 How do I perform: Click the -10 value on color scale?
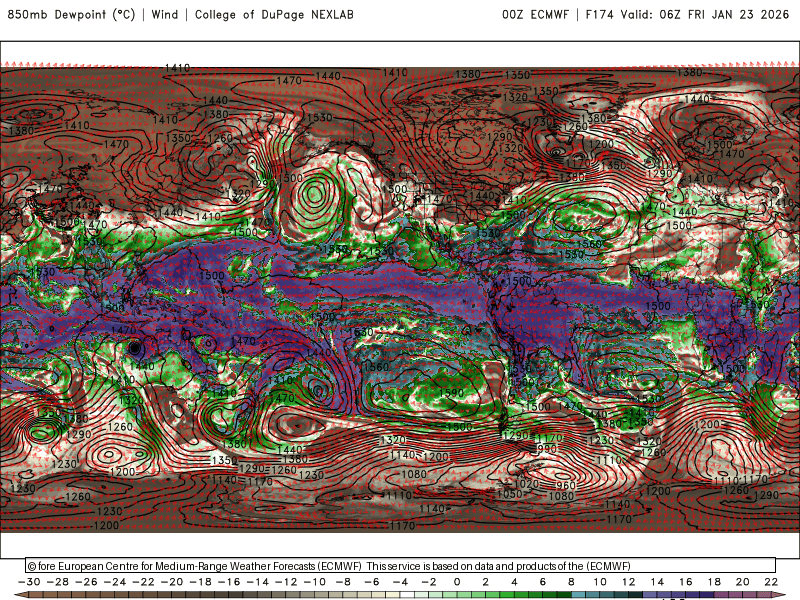[315, 582]
